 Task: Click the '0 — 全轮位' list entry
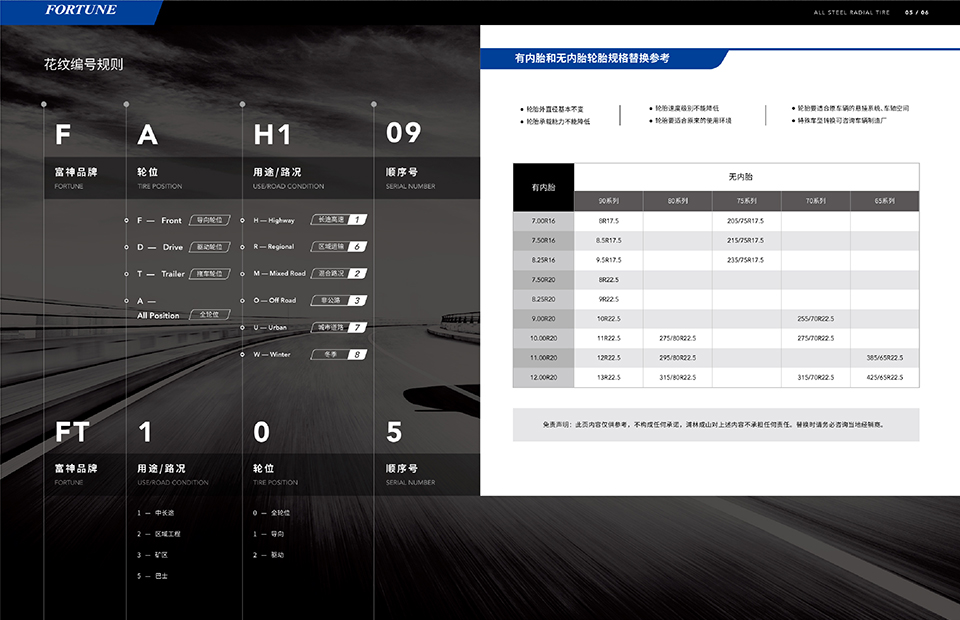pos(271,513)
